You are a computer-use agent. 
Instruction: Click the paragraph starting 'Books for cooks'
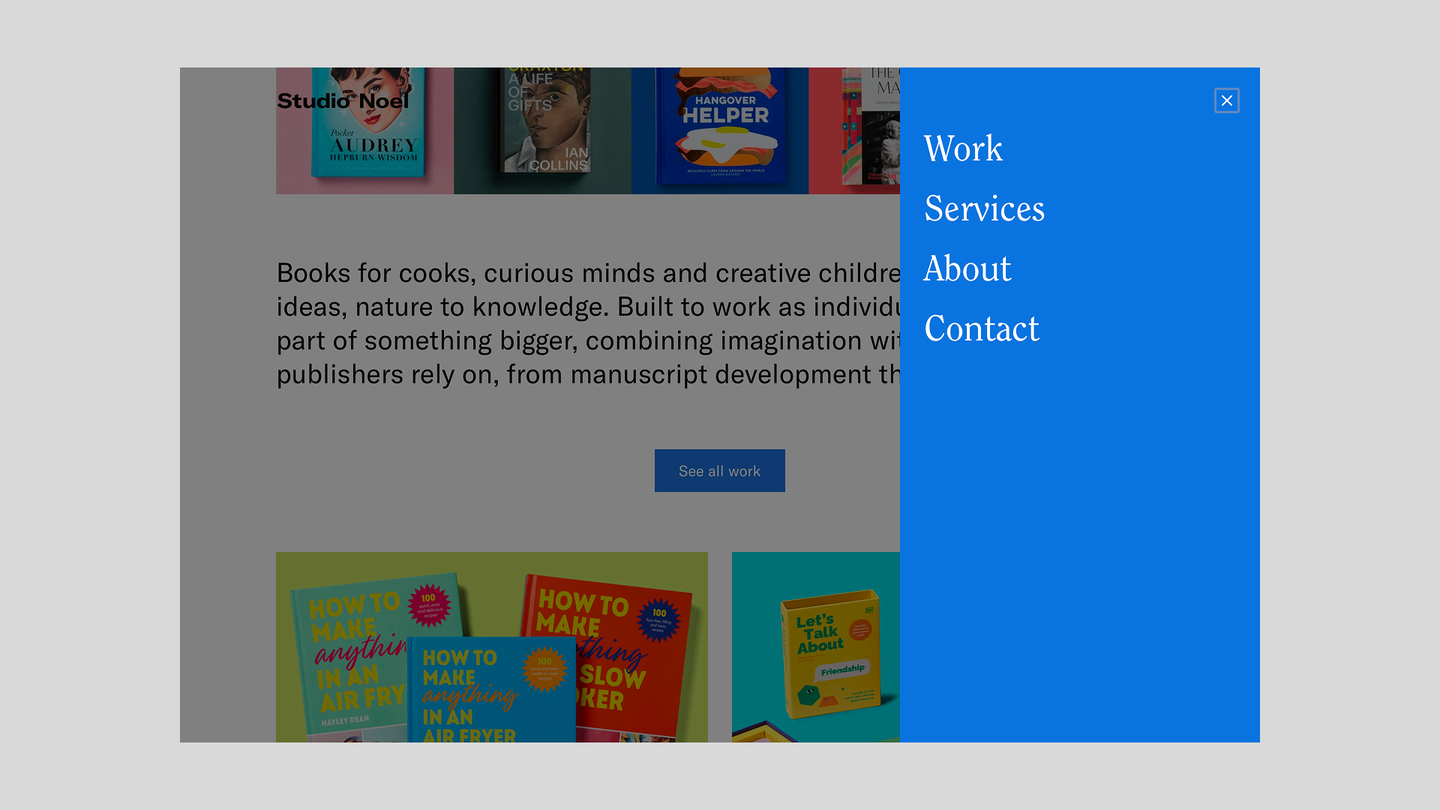click(x=588, y=323)
